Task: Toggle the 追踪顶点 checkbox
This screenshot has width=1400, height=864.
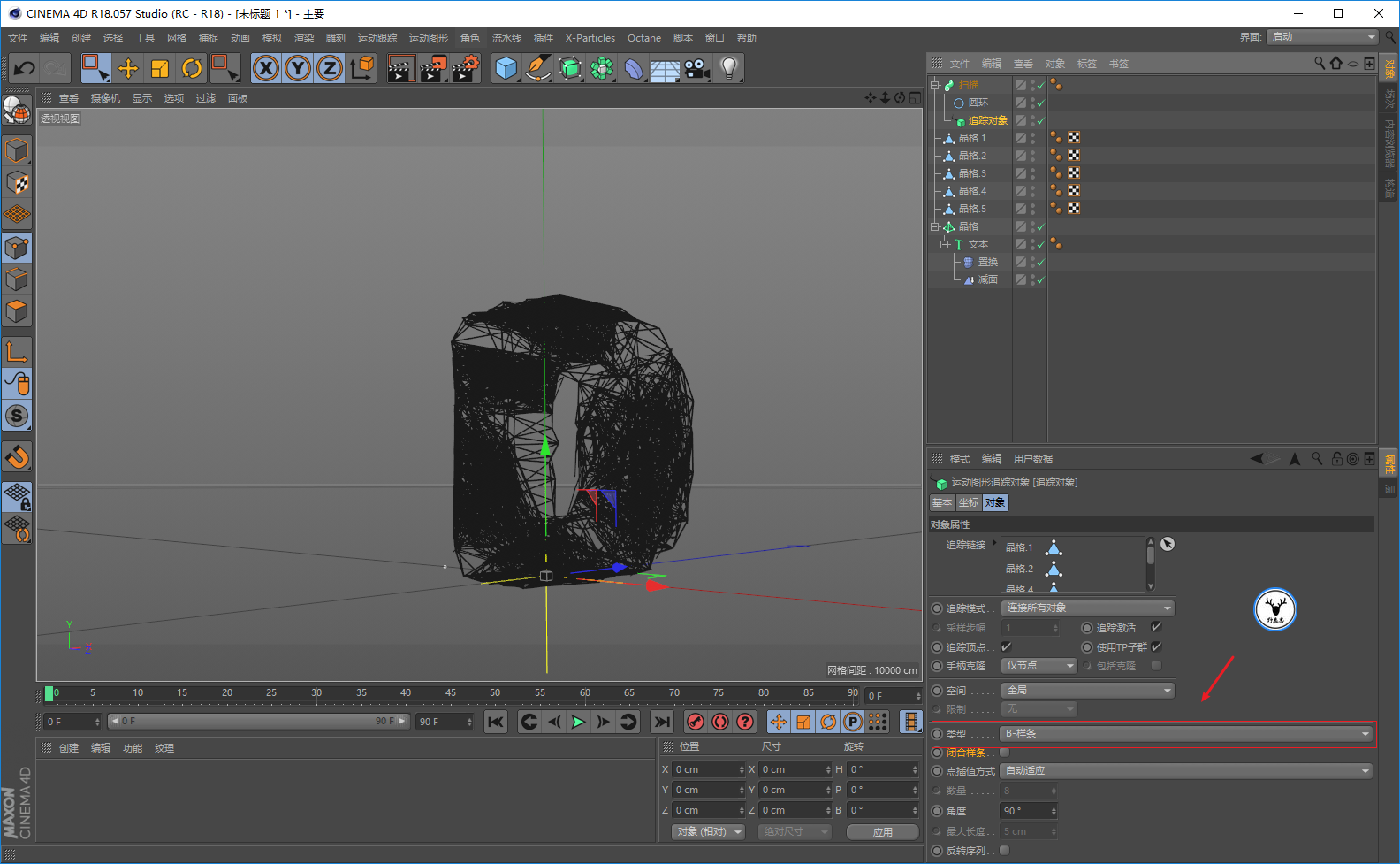Action: [1006, 647]
